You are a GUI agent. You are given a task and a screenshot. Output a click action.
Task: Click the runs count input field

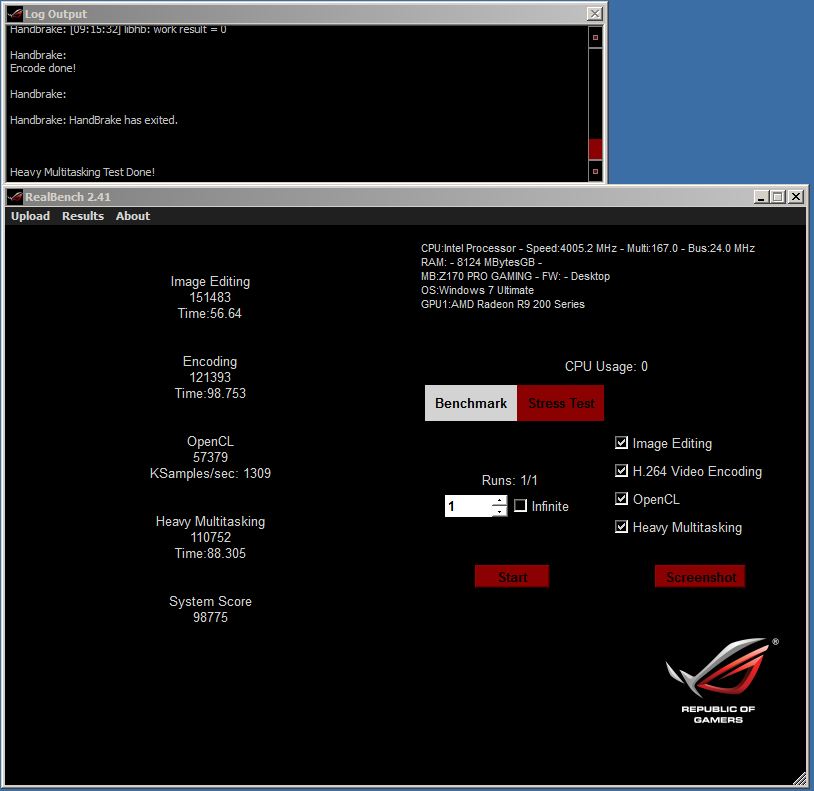(468, 506)
